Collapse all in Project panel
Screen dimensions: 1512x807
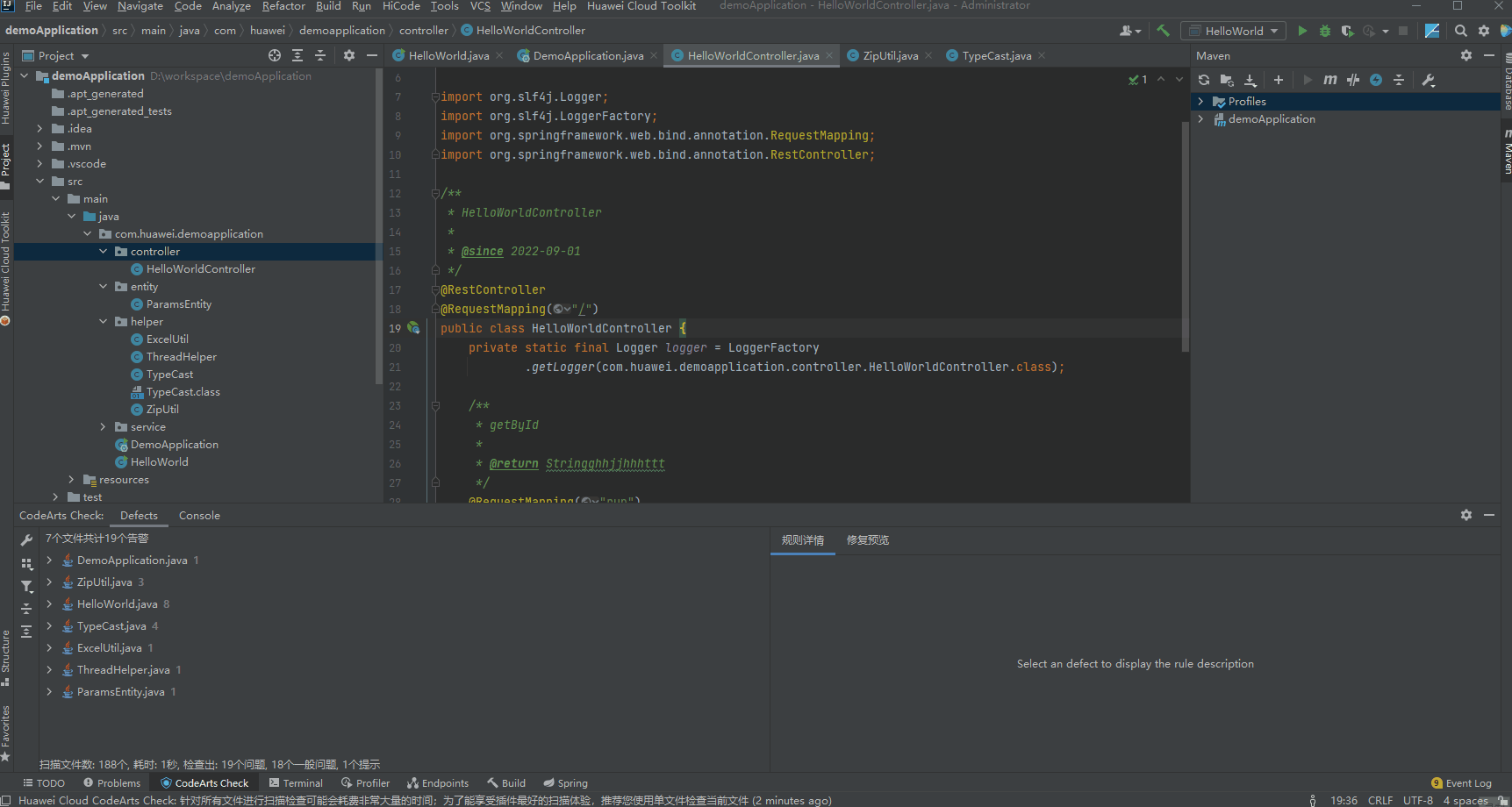pyautogui.click(x=320, y=55)
